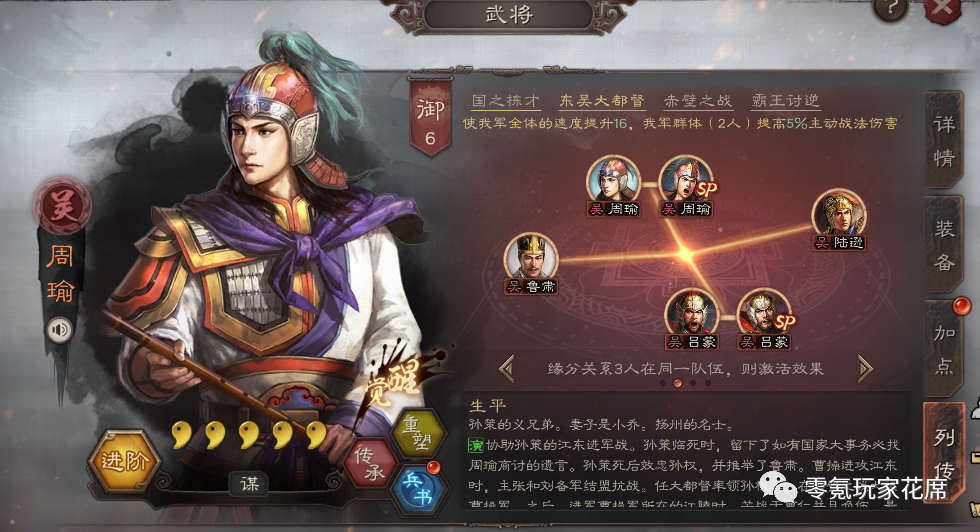
Task: Open the 传承 inheritance hexagon
Action: click(371, 464)
